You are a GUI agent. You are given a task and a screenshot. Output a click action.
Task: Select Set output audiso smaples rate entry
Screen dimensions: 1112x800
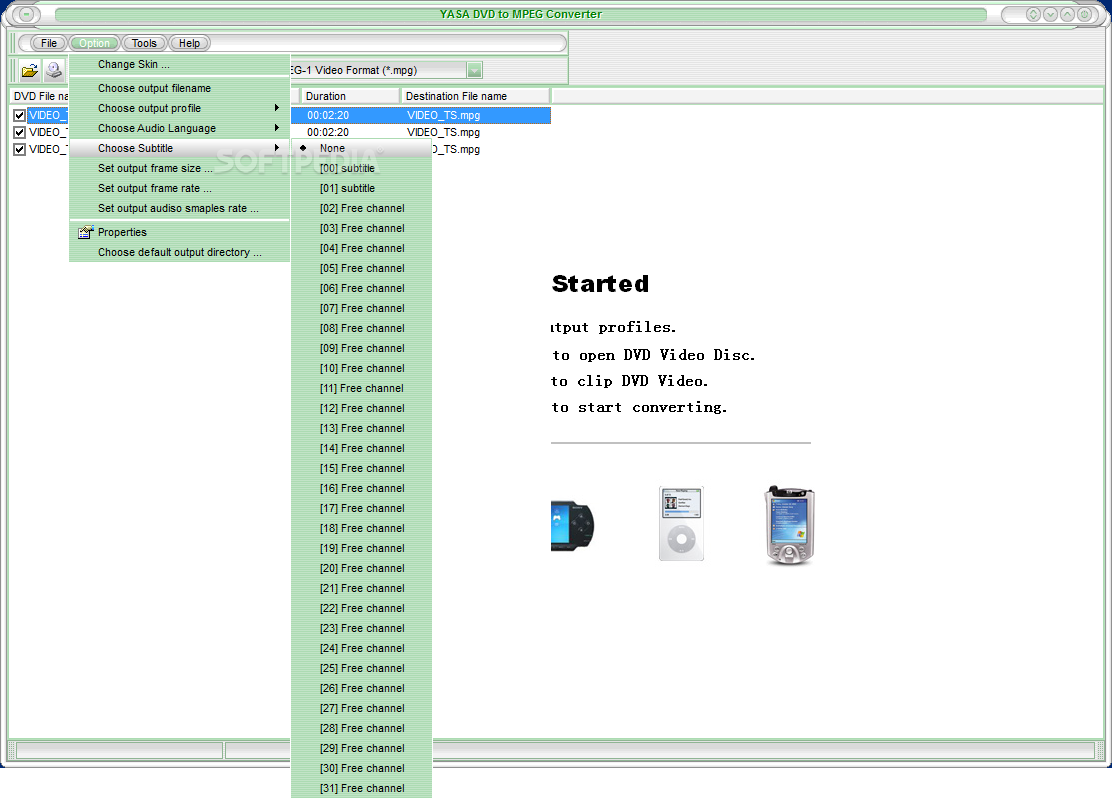pyautogui.click(x=179, y=208)
